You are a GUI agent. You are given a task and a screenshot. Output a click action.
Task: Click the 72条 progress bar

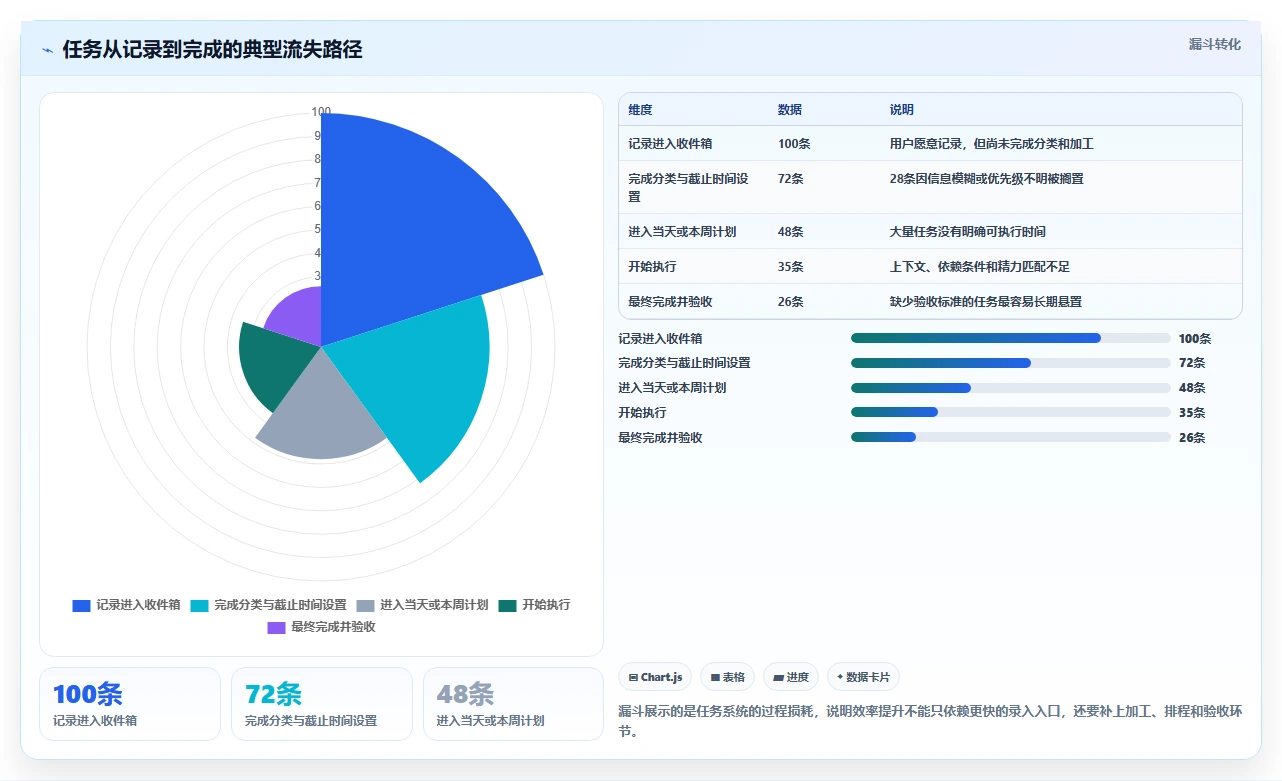pos(1010,363)
